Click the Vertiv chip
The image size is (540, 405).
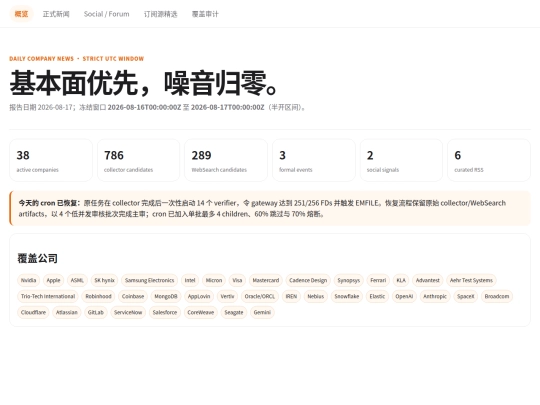227,296
